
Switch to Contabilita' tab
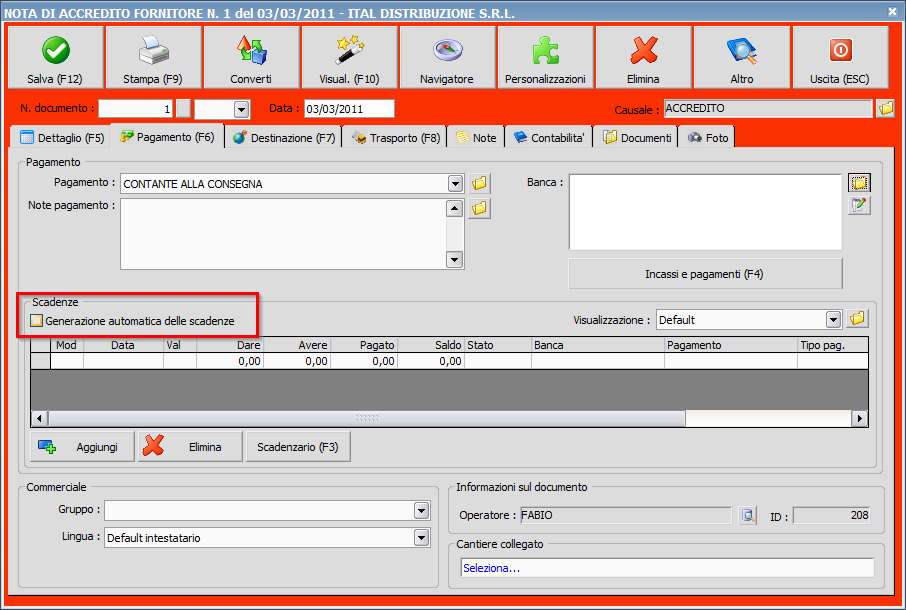pyautogui.click(x=549, y=137)
